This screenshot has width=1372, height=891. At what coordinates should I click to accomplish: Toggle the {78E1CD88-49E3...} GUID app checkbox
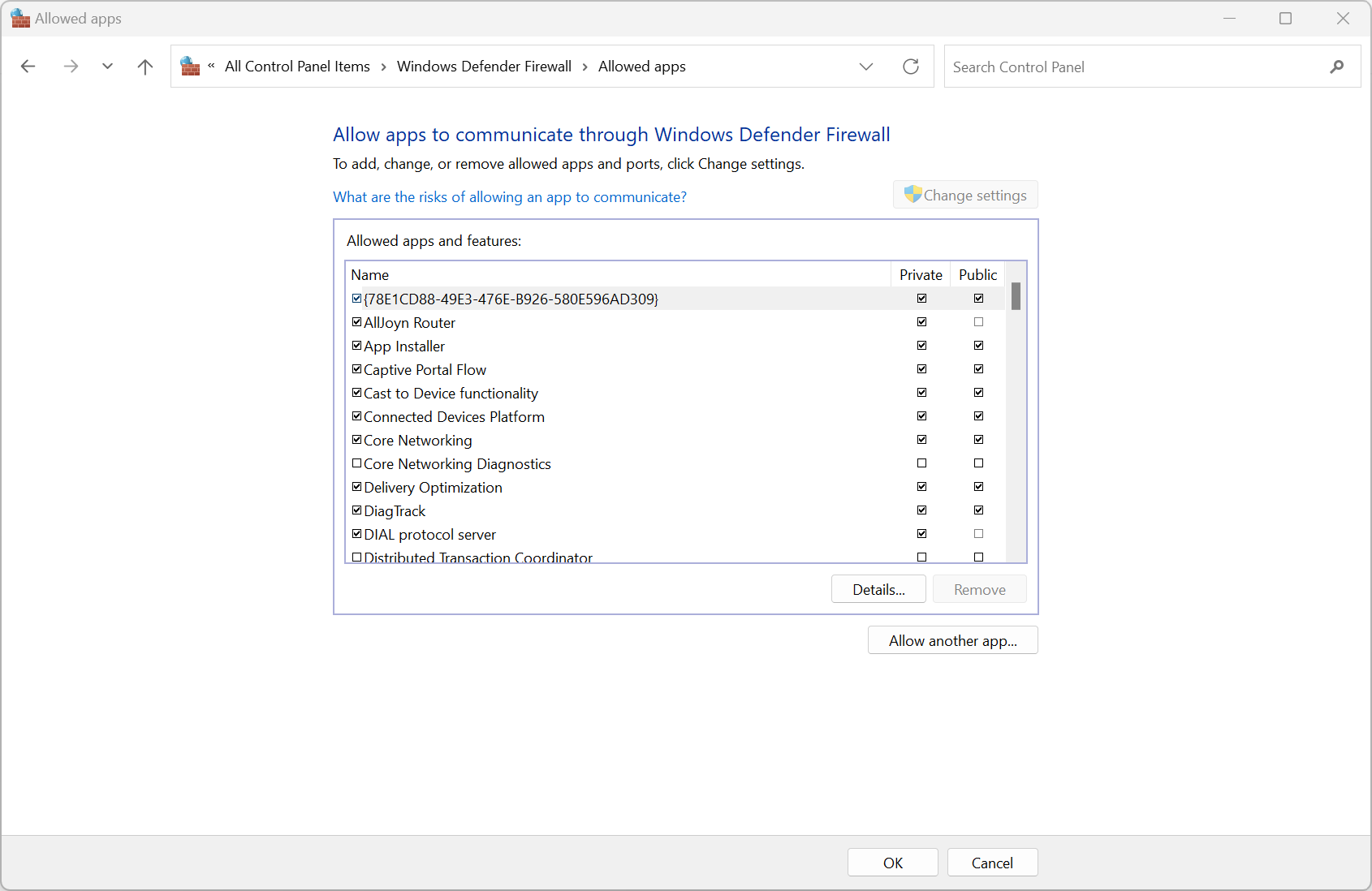[356, 299]
